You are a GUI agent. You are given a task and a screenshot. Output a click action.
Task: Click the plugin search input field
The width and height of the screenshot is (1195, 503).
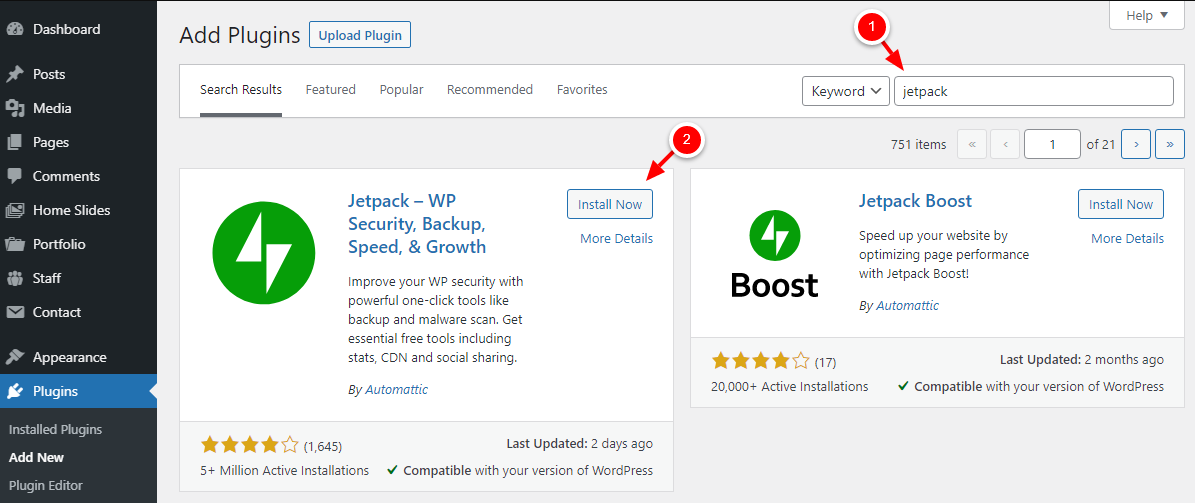(1033, 91)
